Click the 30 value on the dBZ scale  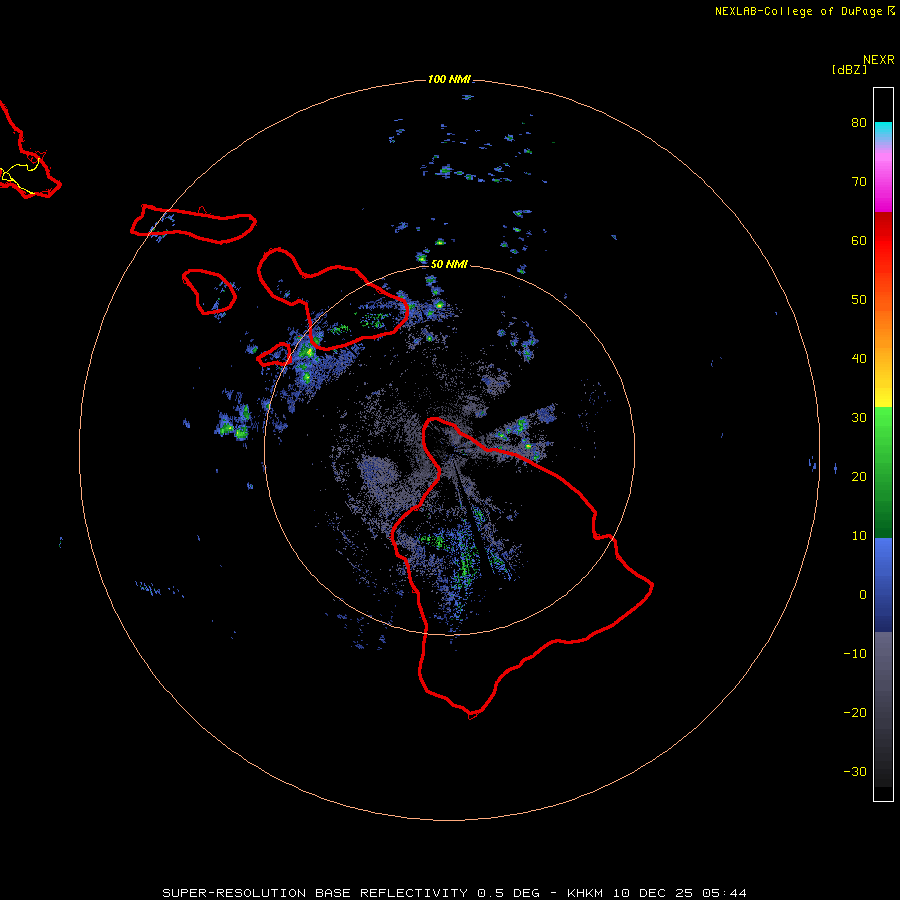(859, 417)
